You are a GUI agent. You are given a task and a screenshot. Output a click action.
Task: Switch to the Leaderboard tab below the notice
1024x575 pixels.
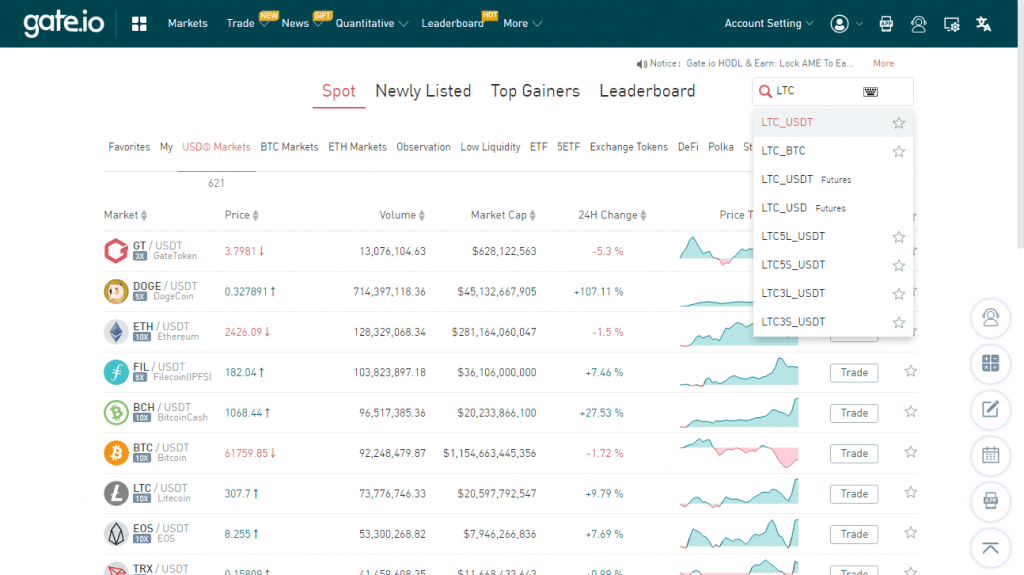pyautogui.click(x=647, y=91)
